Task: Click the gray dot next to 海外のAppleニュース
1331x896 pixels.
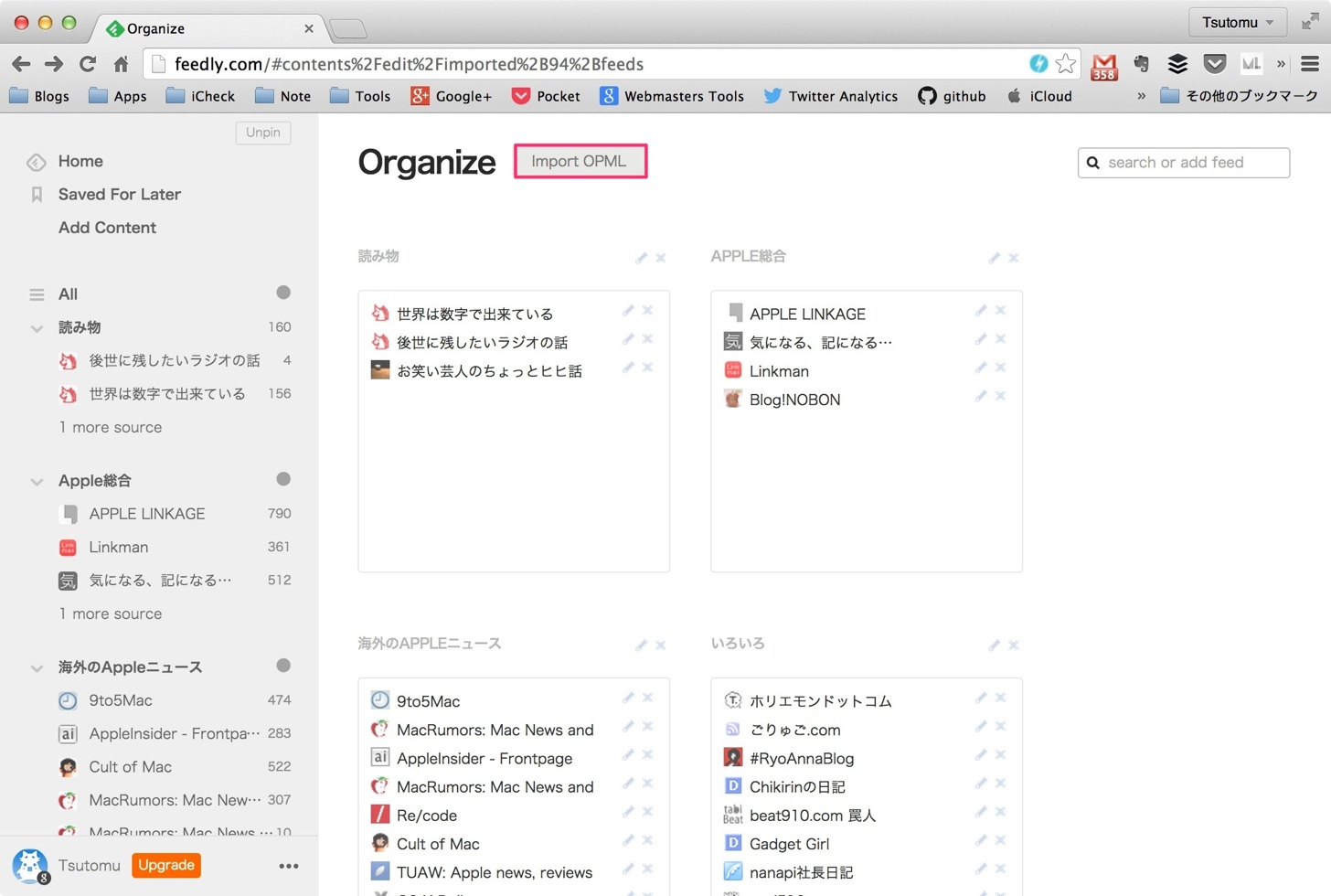Action: pos(283,666)
